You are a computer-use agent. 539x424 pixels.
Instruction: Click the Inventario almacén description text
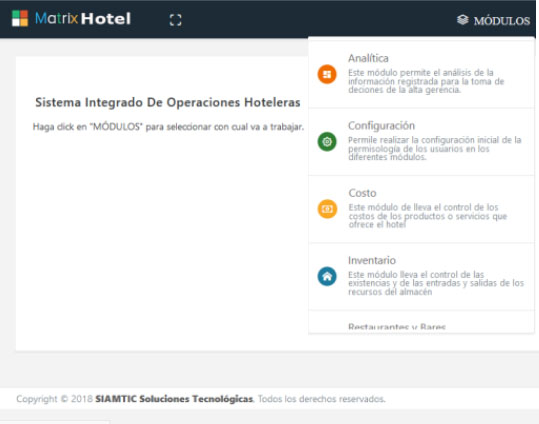click(436, 283)
